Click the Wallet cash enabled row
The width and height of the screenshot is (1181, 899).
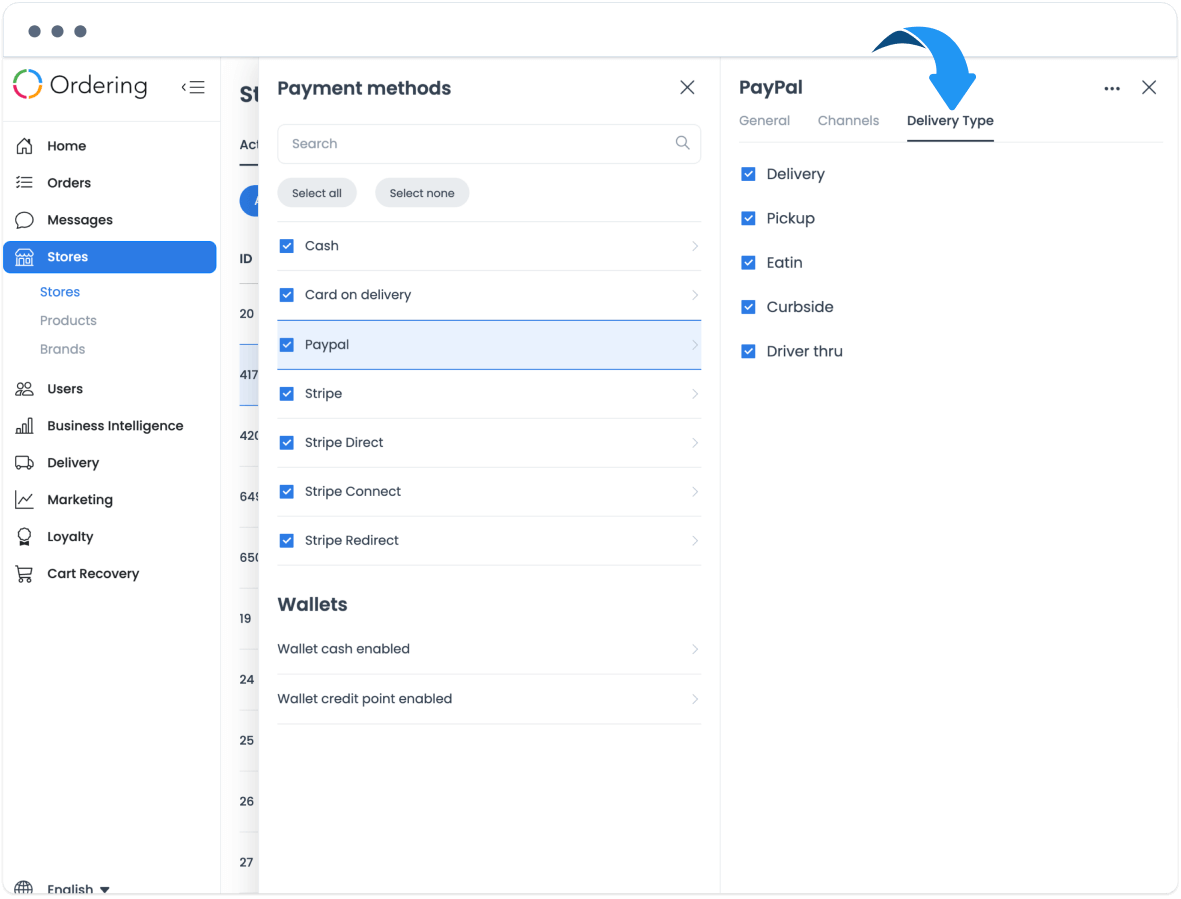click(x=489, y=649)
